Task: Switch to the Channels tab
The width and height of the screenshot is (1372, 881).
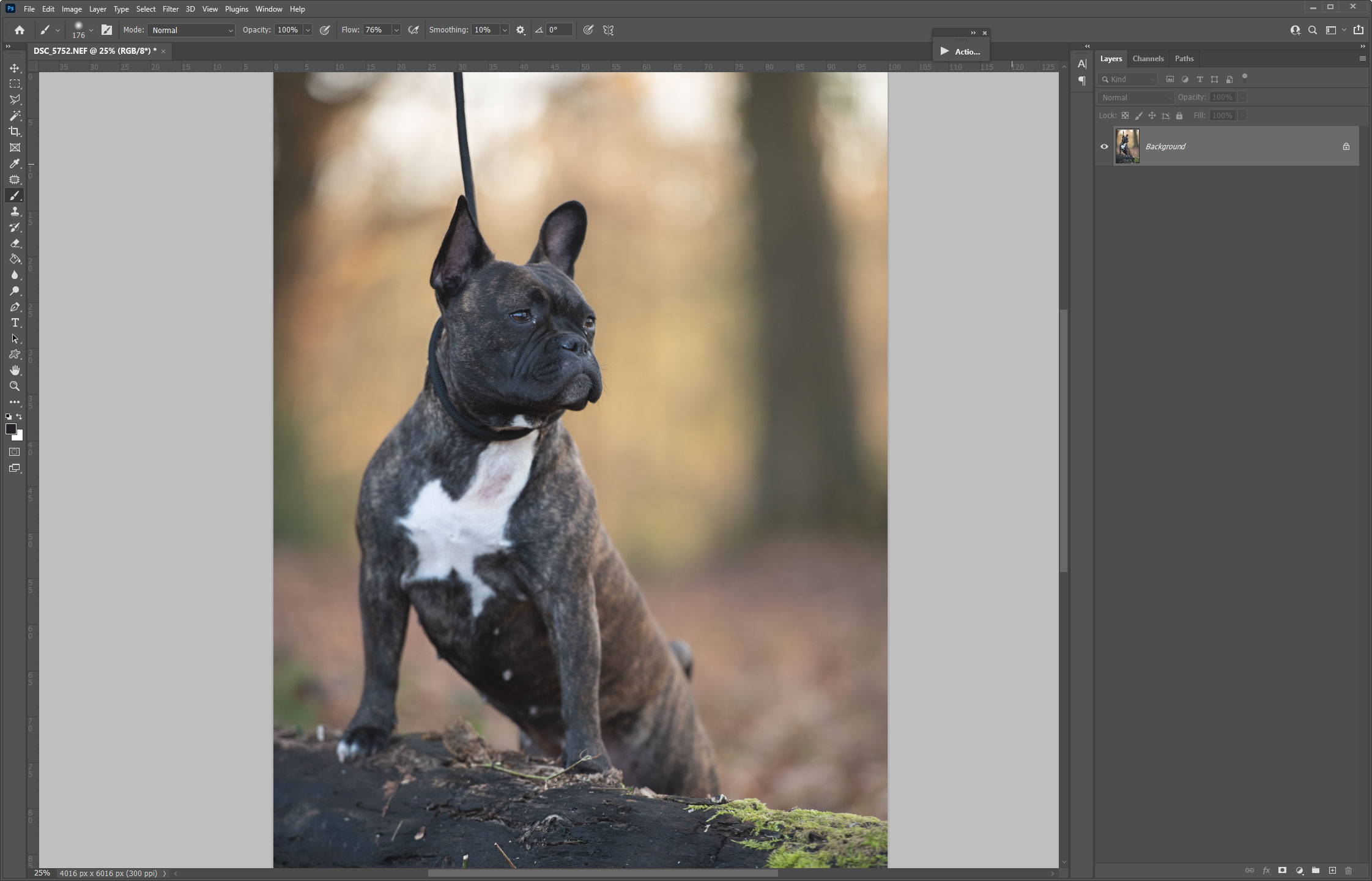Action: coord(1148,59)
